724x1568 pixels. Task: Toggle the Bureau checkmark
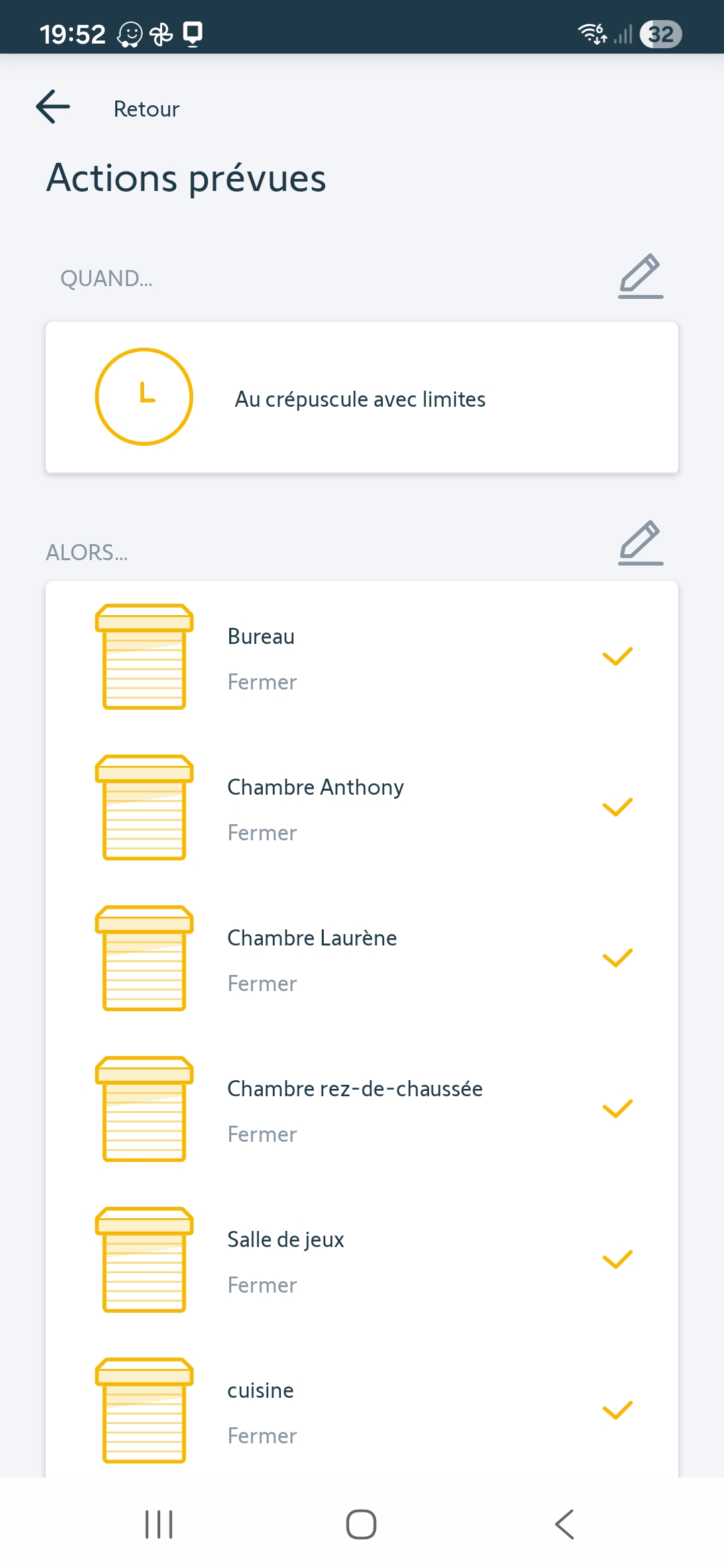point(617,657)
